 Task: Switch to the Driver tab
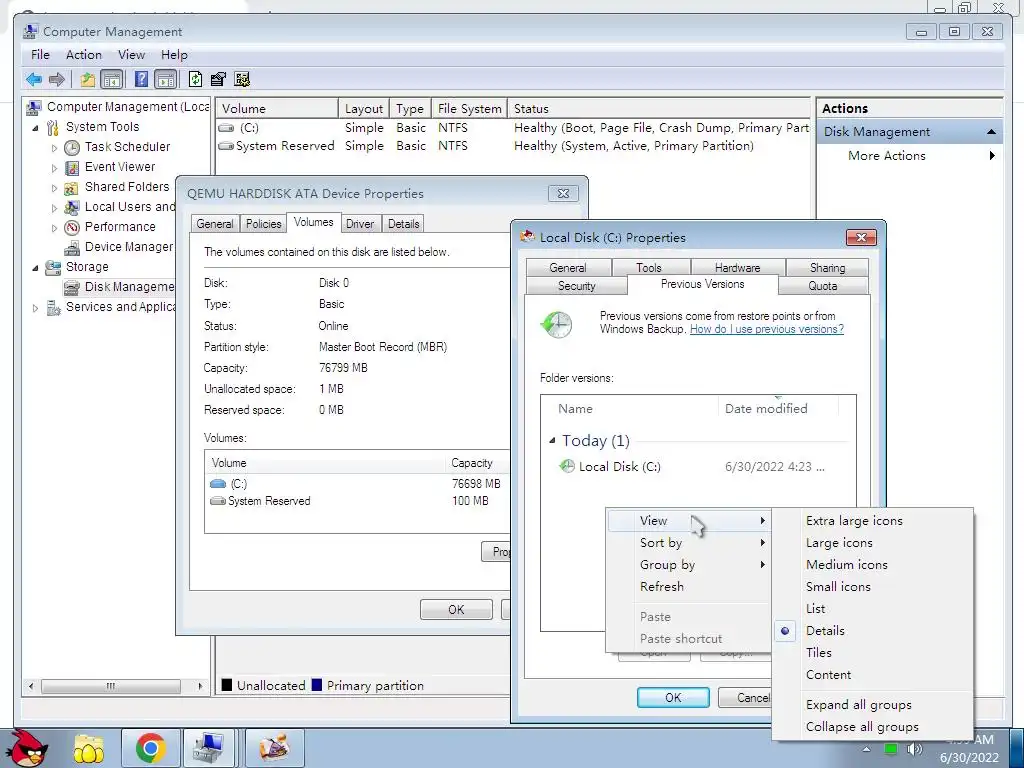(360, 224)
